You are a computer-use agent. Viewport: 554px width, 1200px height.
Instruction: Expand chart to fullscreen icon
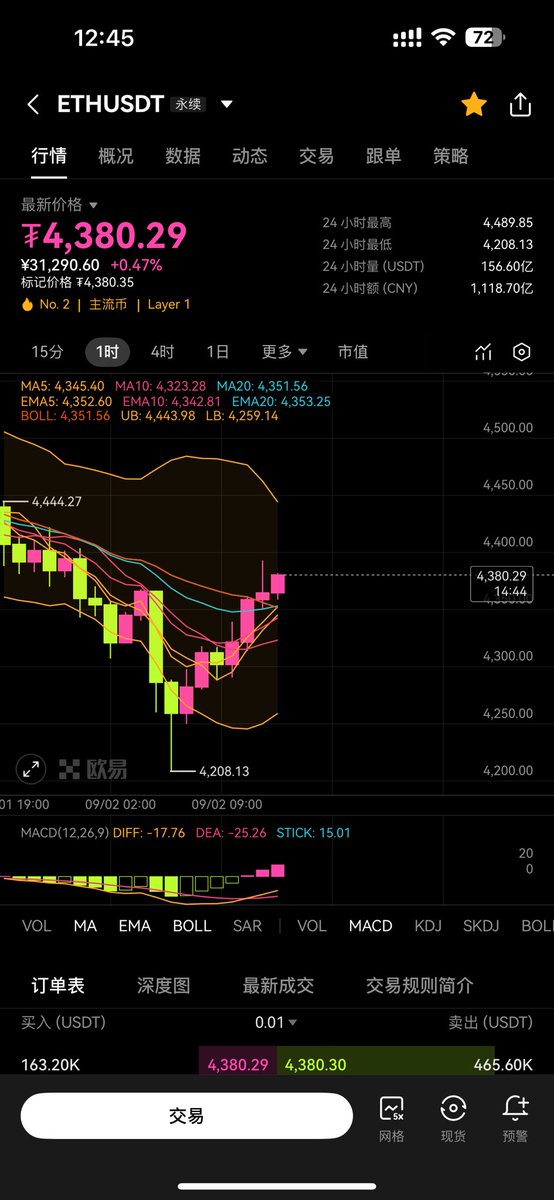tap(31, 769)
